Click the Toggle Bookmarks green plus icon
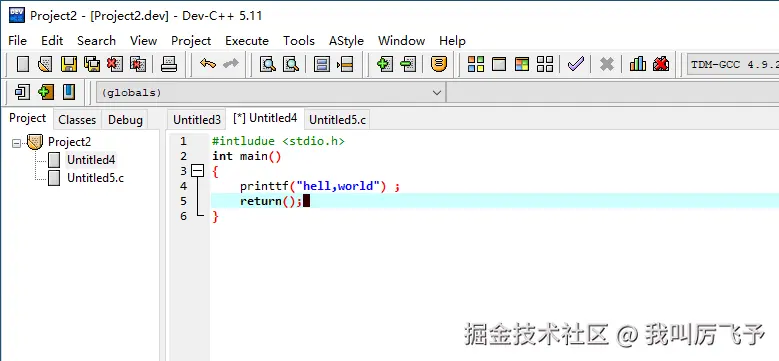Image resolution: width=779 pixels, height=361 pixels. [46, 92]
